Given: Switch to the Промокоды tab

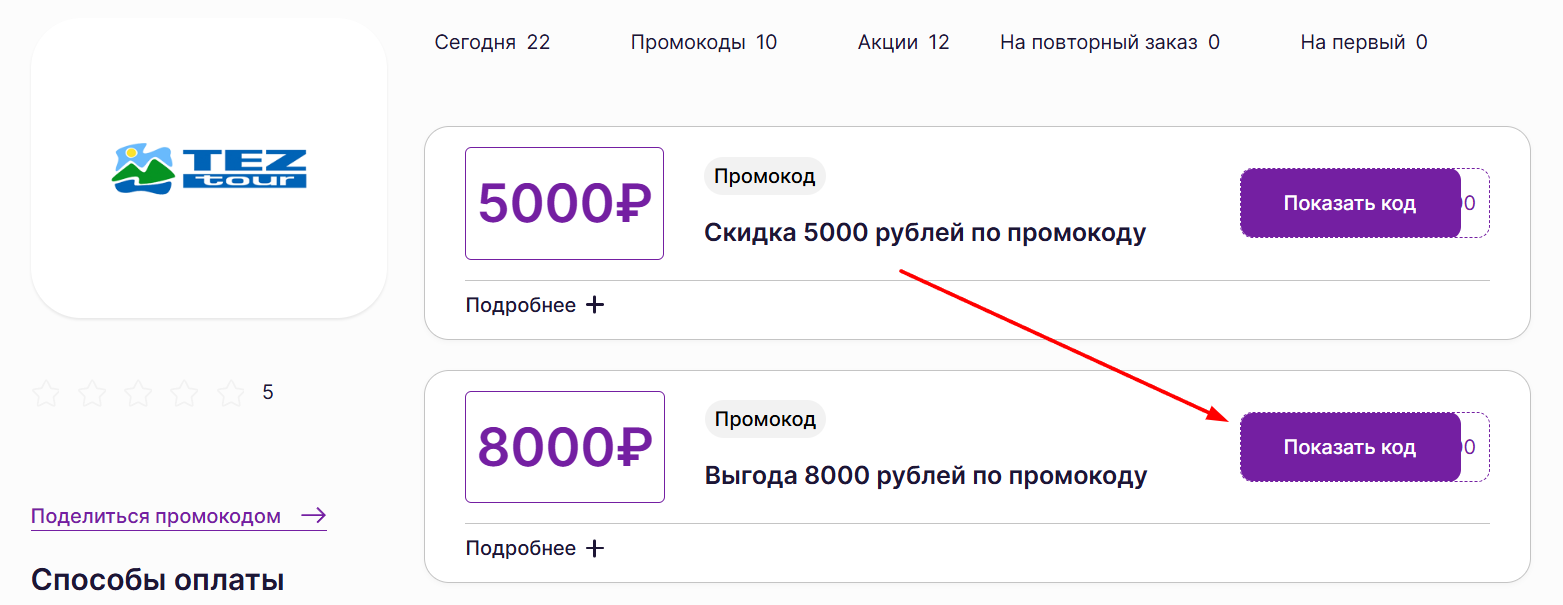Looking at the screenshot, I should [x=703, y=42].
